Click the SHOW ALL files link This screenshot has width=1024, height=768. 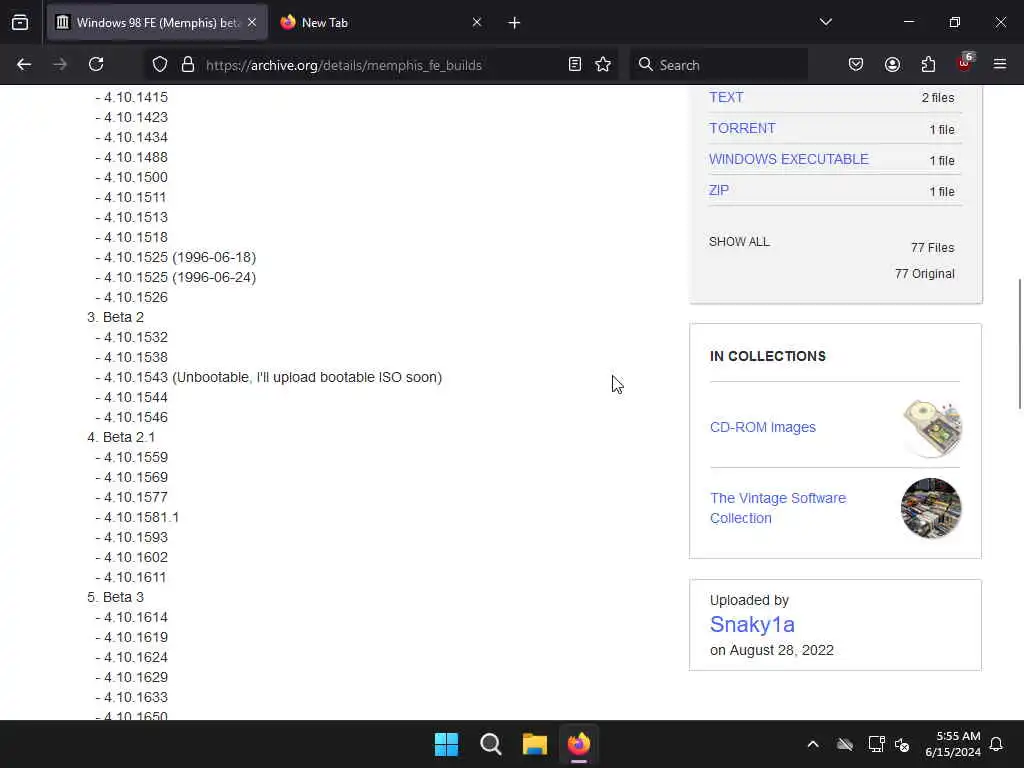click(739, 242)
